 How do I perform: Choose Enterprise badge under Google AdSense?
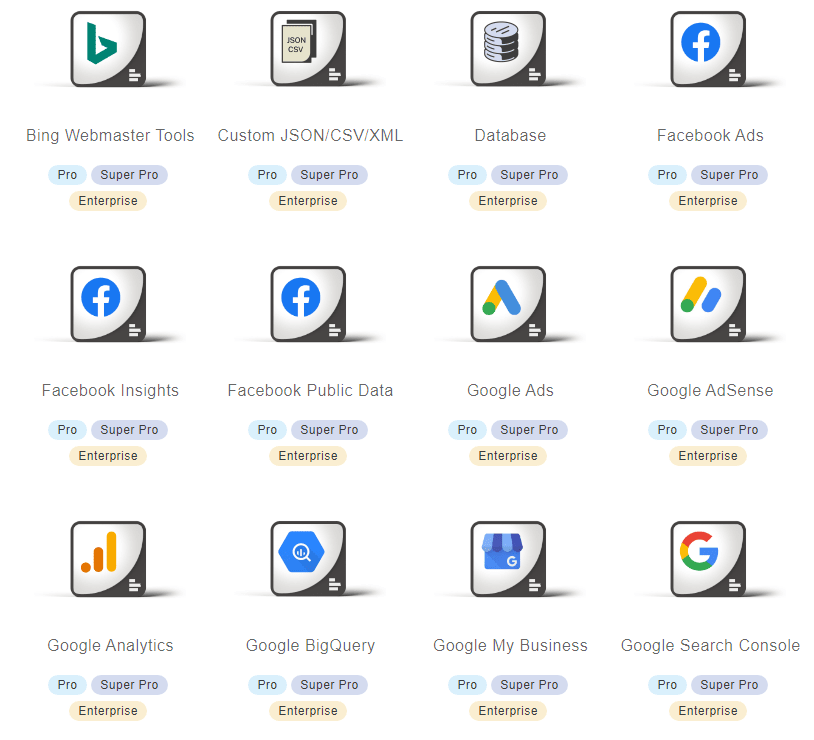708,456
